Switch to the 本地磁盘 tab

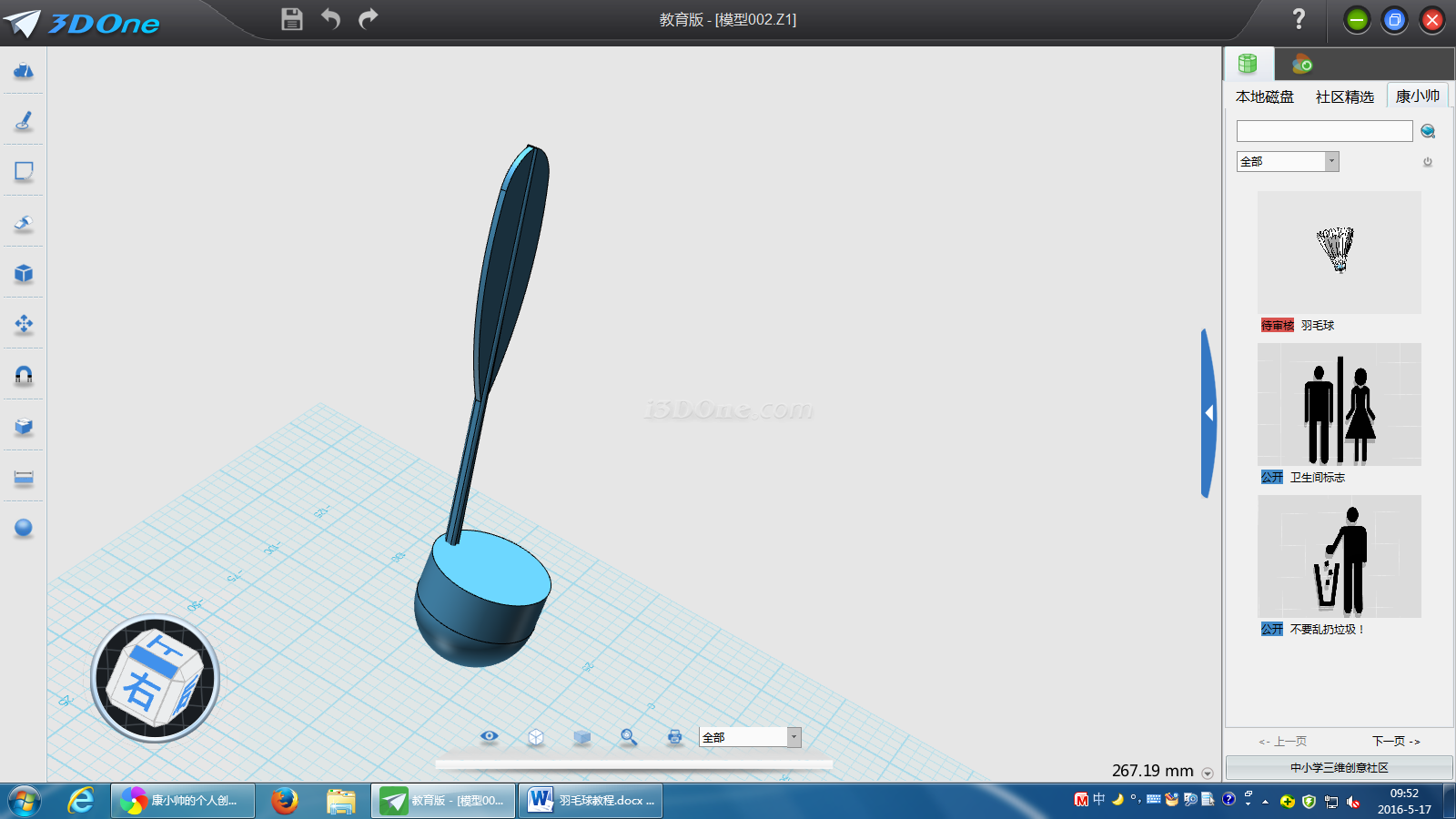click(1264, 96)
